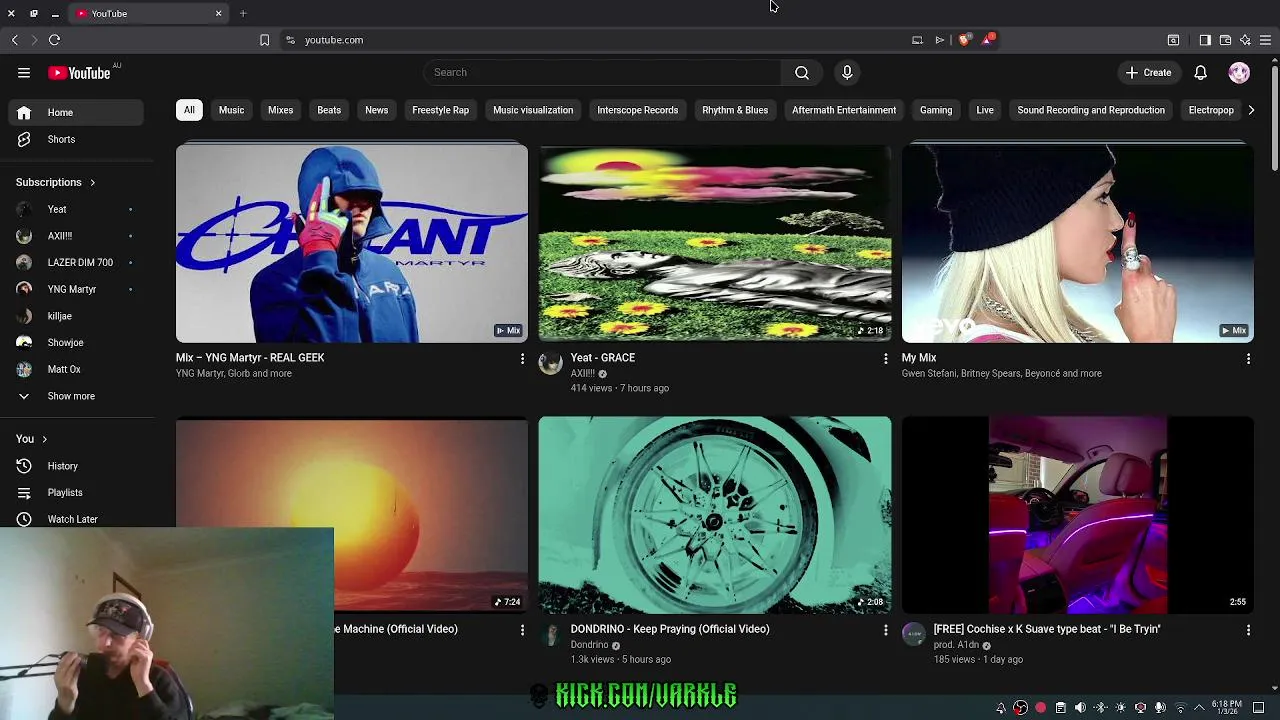The image size is (1280, 720).
Task: Open History in the sidebar
Action: pos(76,466)
